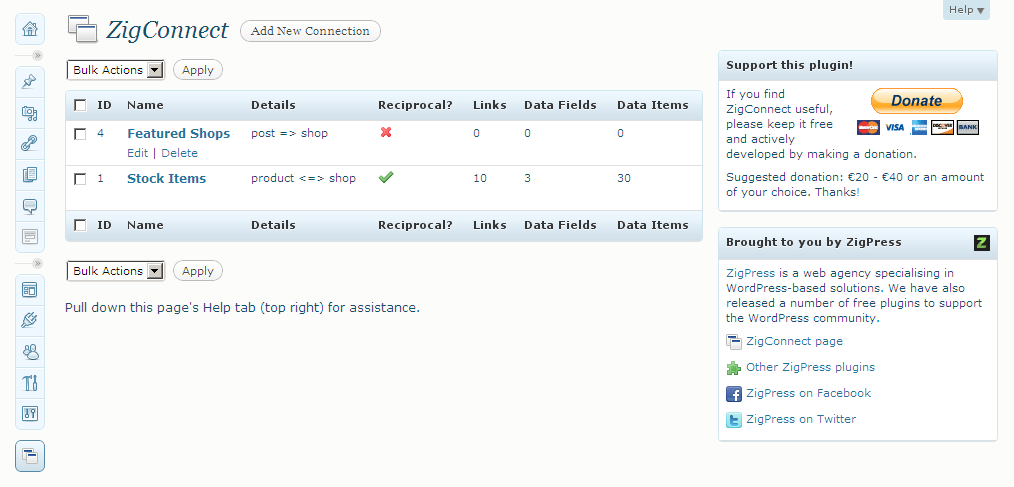The height and width of the screenshot is (487, 1014).
Task: Open the Posts pushpin icon in sidebar
Action: point(30,82)
